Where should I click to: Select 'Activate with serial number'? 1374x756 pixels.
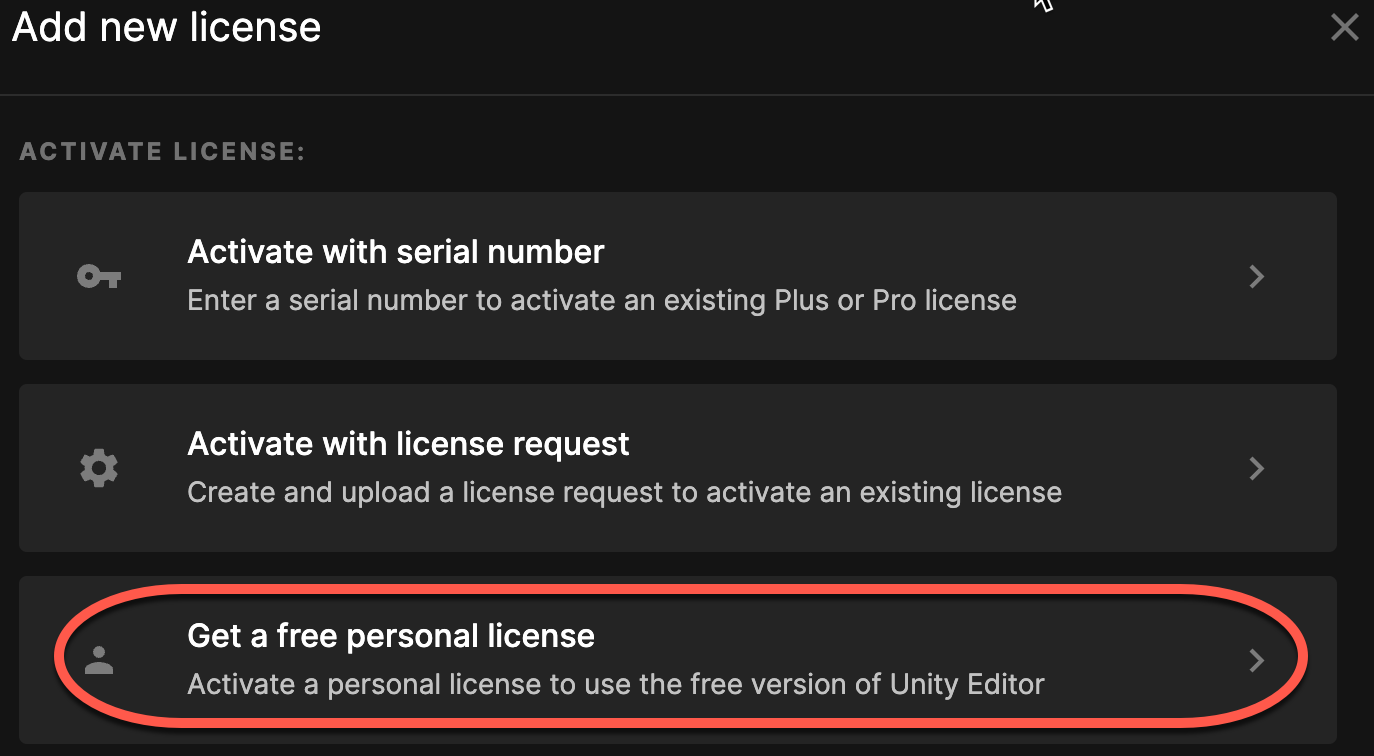point(395,251)
